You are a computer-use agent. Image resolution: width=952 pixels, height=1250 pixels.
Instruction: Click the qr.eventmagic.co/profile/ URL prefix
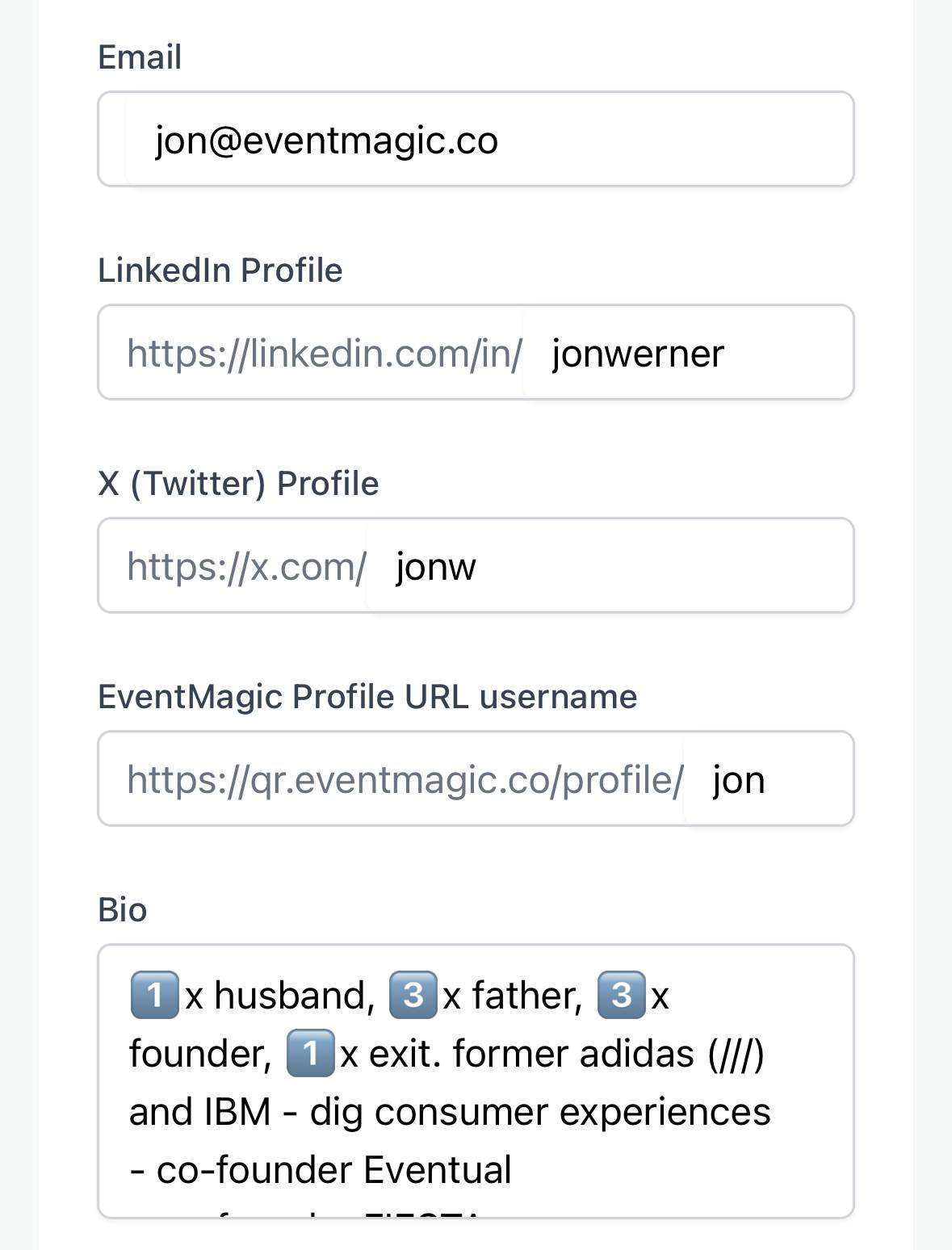coord(405,779)
